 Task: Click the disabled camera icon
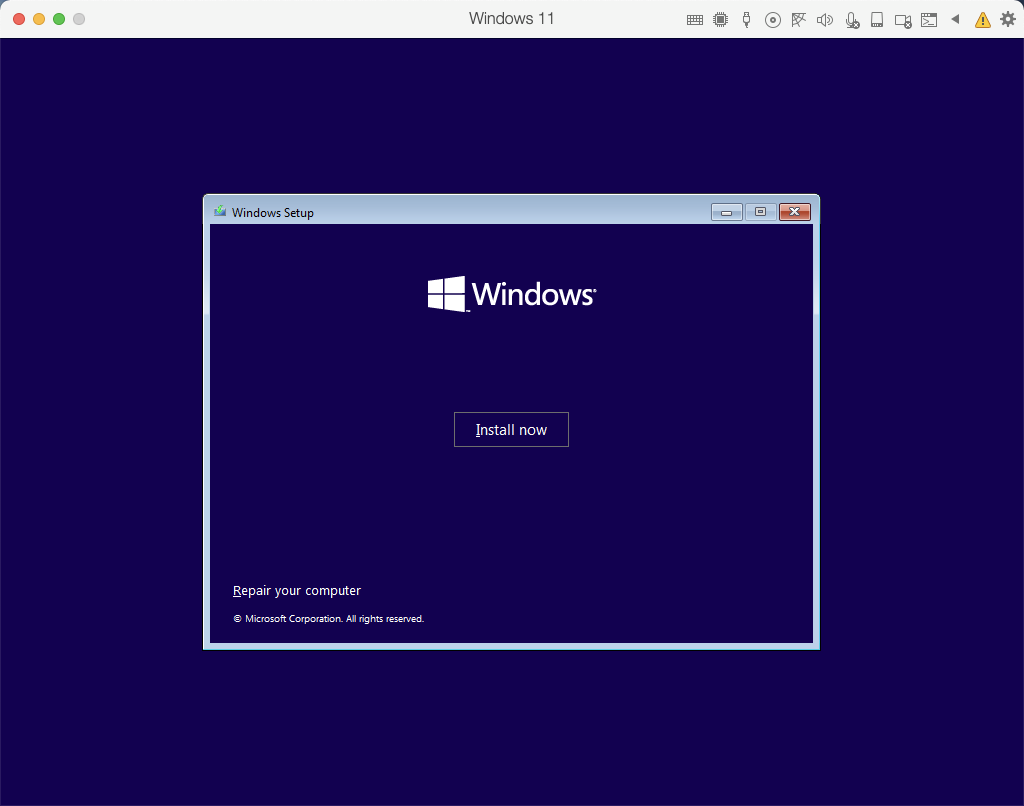(903, 21)
